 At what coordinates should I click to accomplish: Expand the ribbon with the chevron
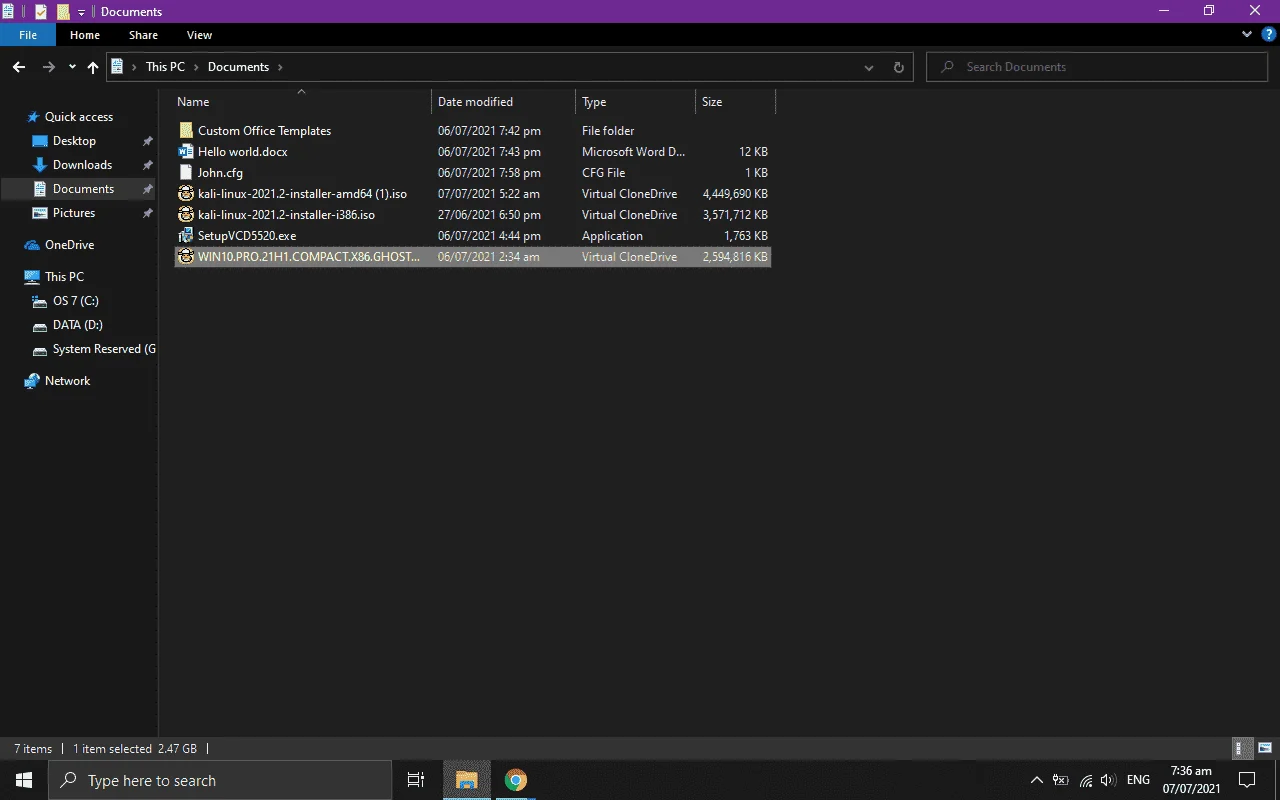click(1247, 34)
